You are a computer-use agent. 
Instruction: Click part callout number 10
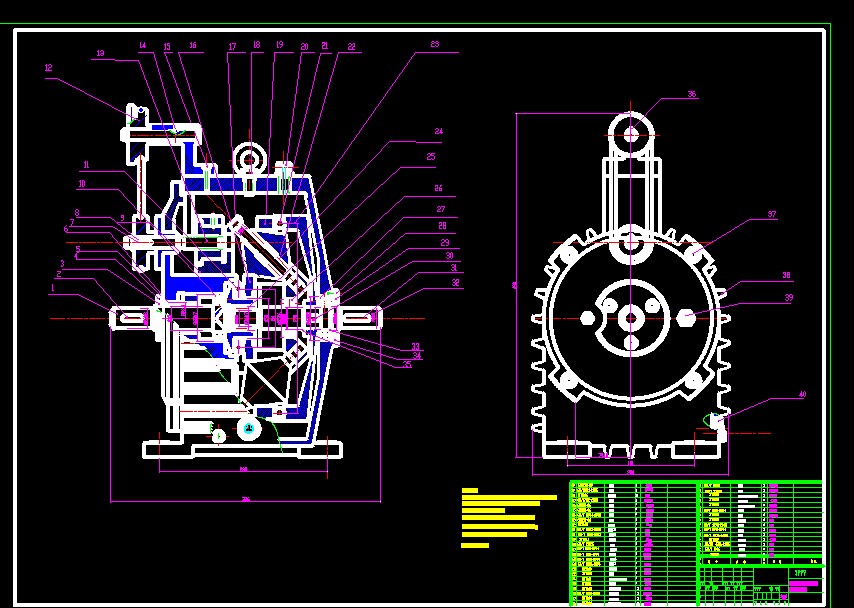(x=82, y=184)
